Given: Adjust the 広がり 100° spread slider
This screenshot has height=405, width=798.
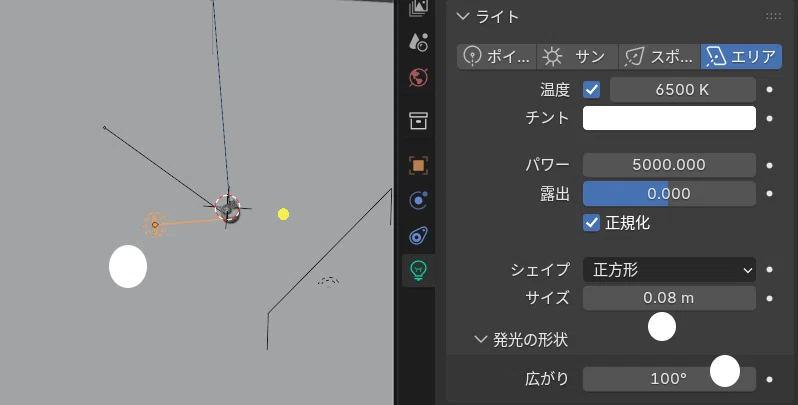Looking at the screenshot, I should click(669, 379).
